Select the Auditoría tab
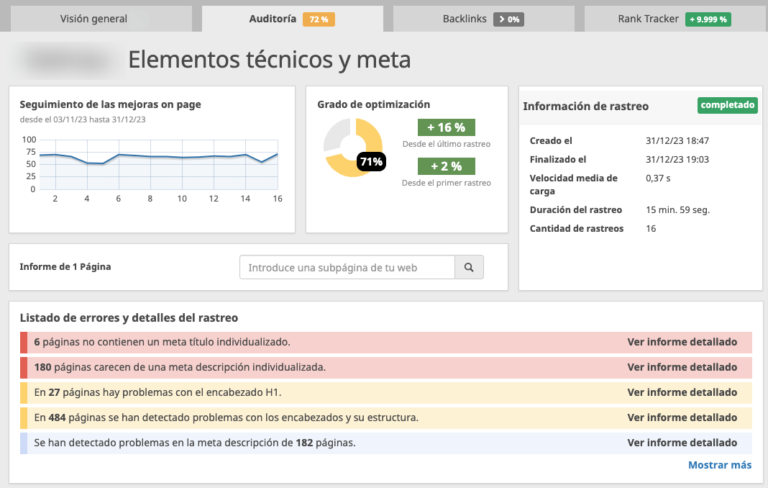The image size is (768, 488). click(272, 19)
